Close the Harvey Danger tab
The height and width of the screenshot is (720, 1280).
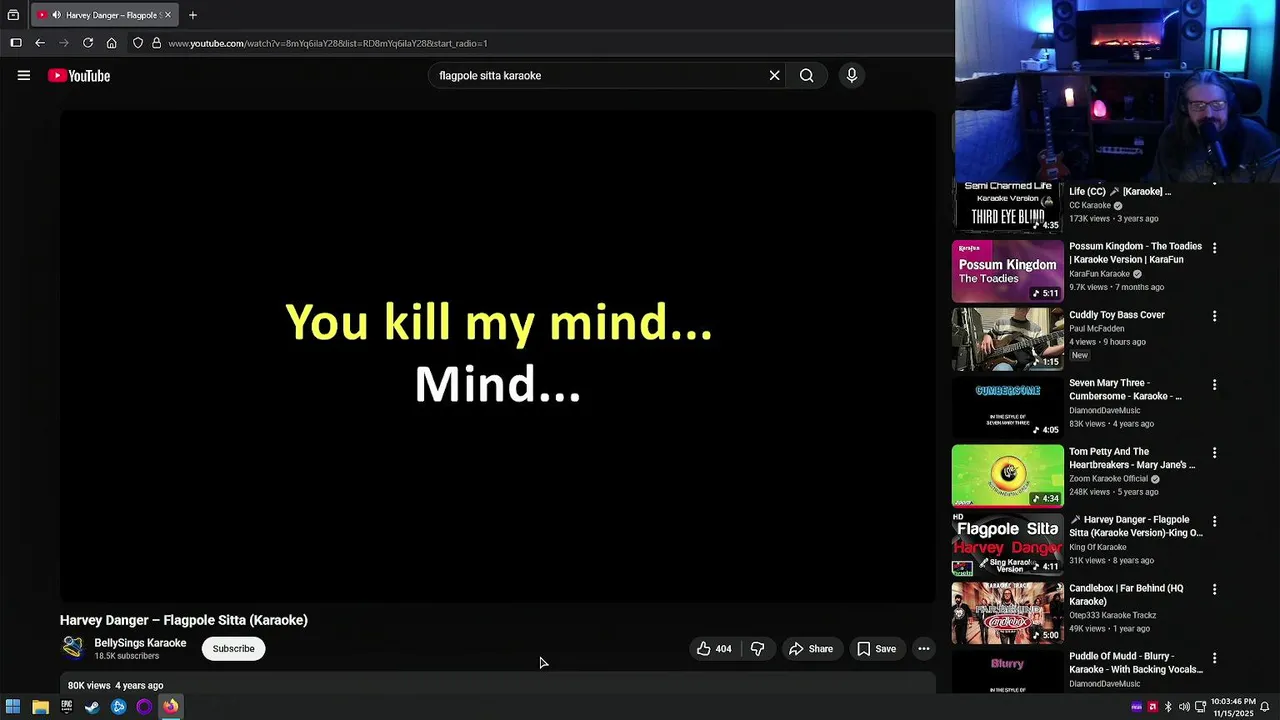[x=168, y=15]
